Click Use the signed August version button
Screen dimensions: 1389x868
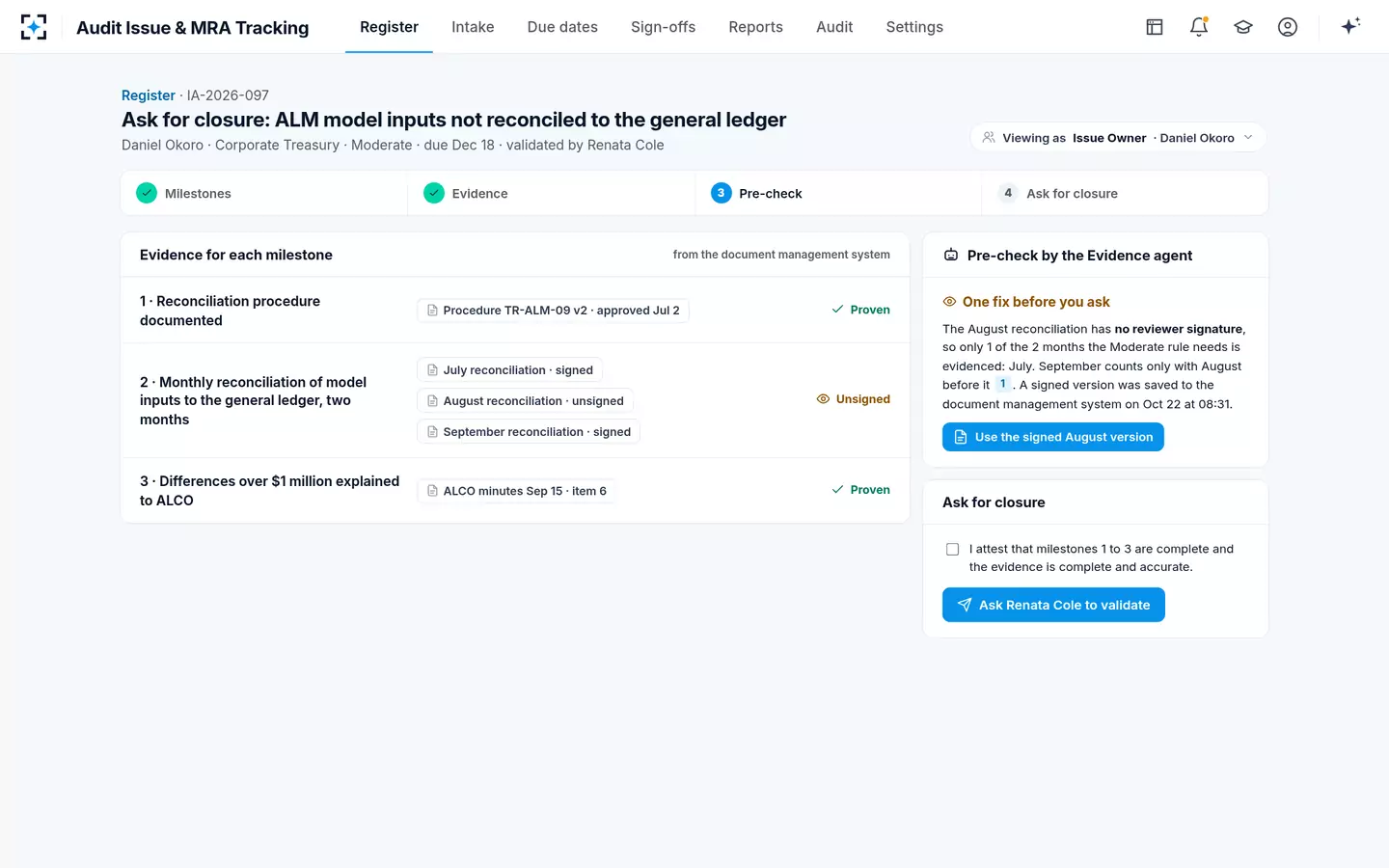[1053, 437]
